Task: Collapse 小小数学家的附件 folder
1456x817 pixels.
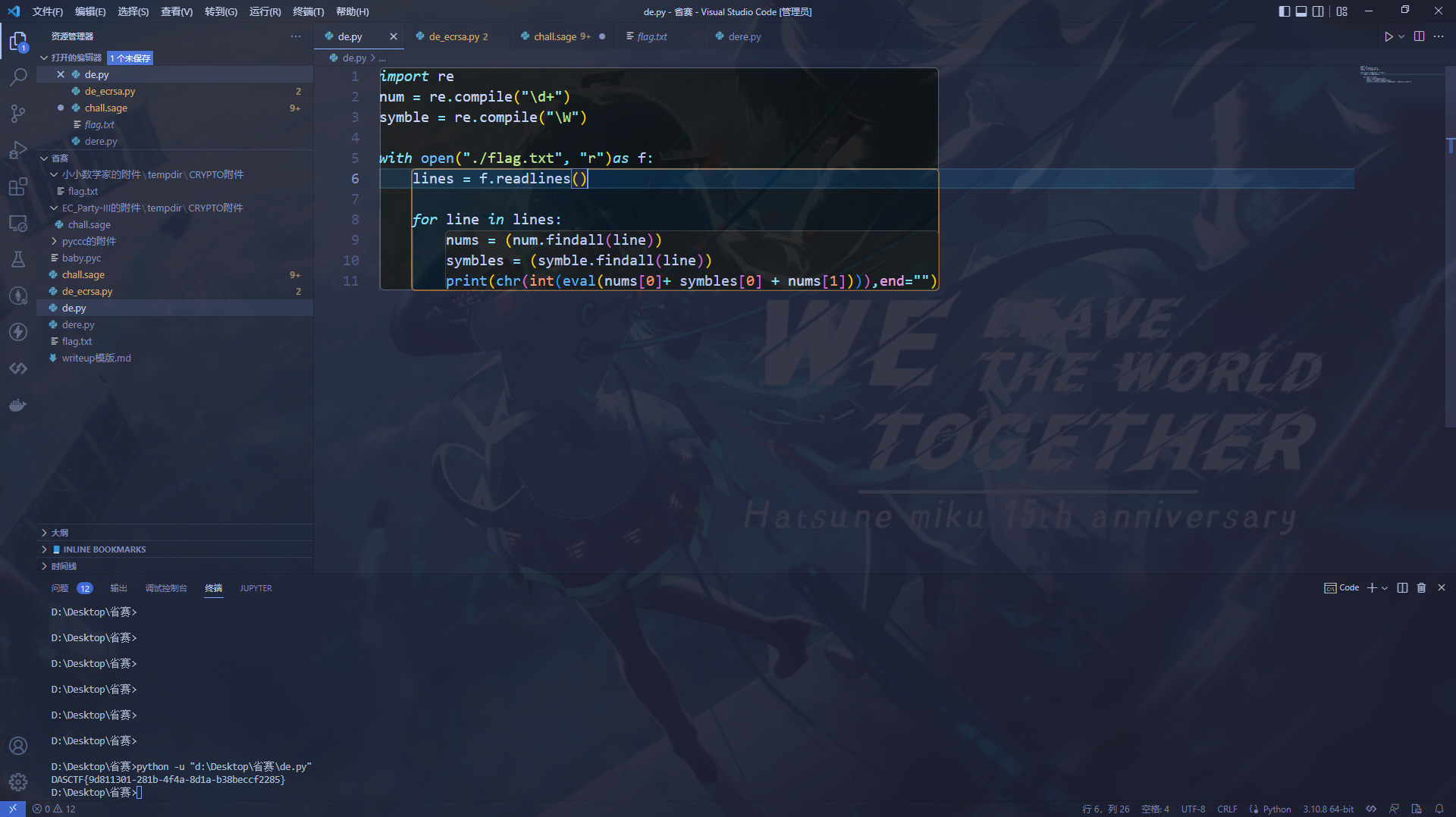Action: click(x=174, y=174)
